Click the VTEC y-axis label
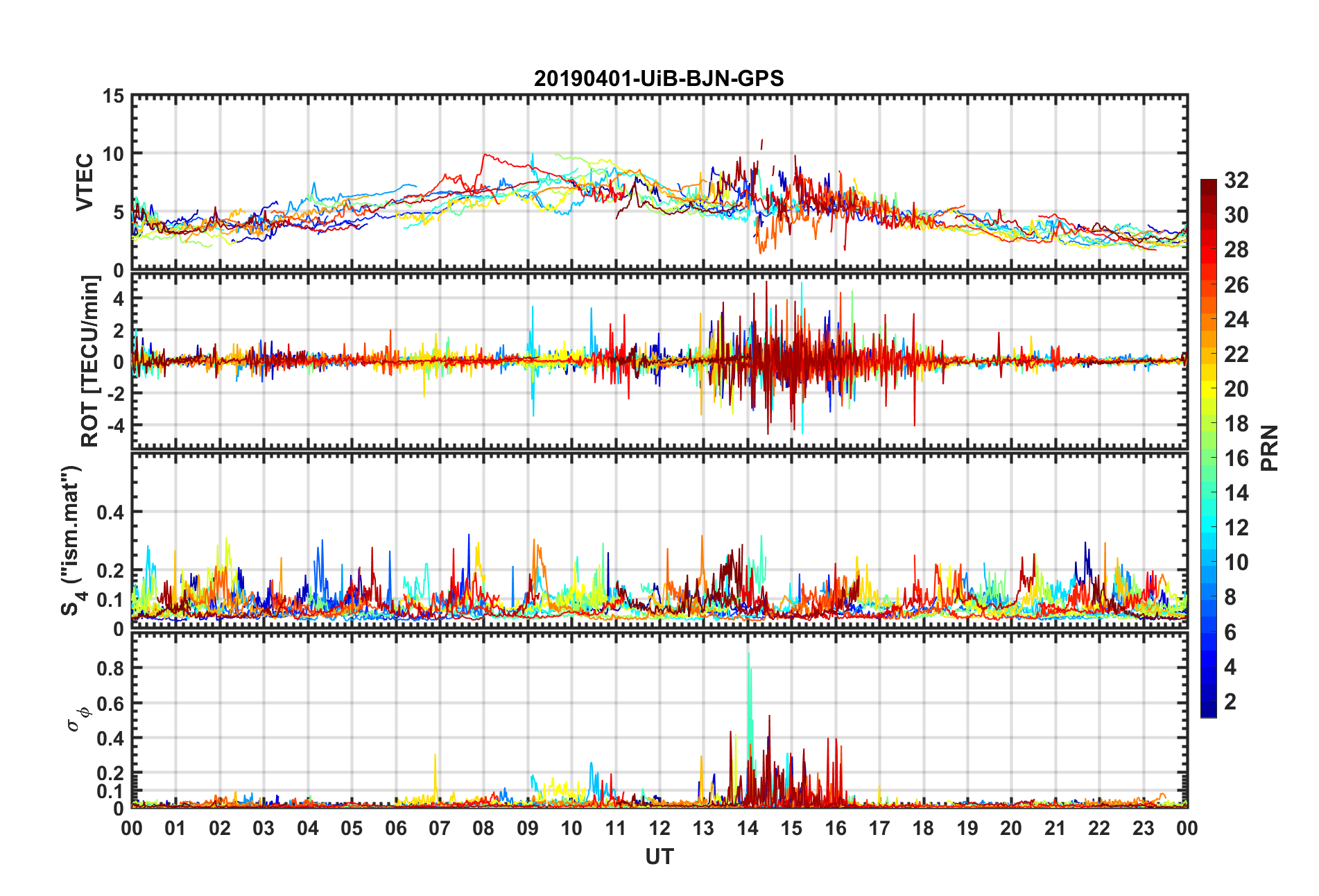Screen dimensions: 1319x896 85,182
